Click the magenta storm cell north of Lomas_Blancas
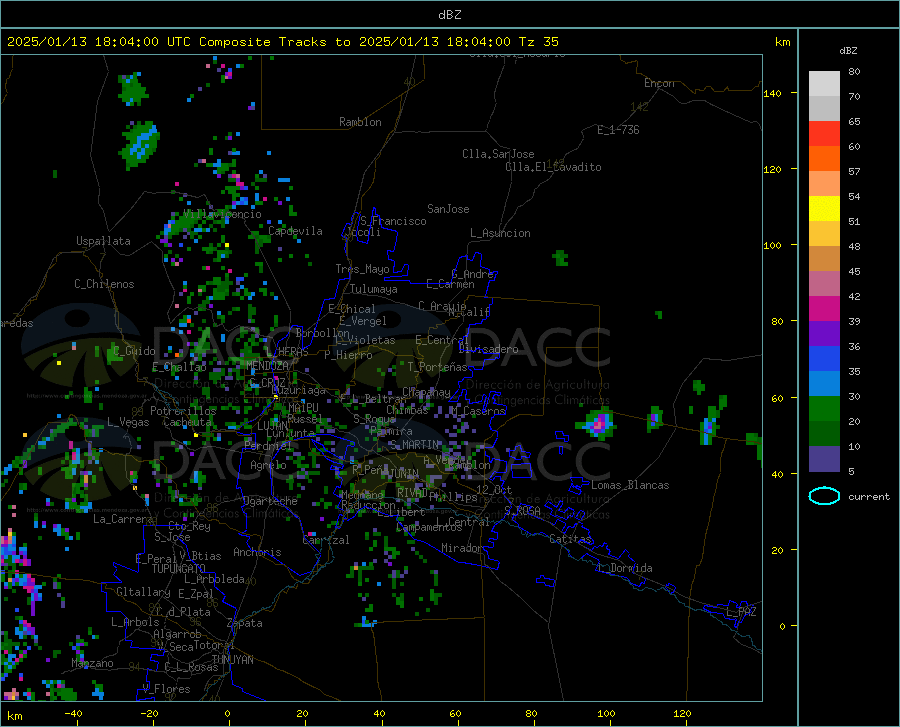Image resolution: width=900 pixels, height=727 pixels. click(x=599, y=423)
